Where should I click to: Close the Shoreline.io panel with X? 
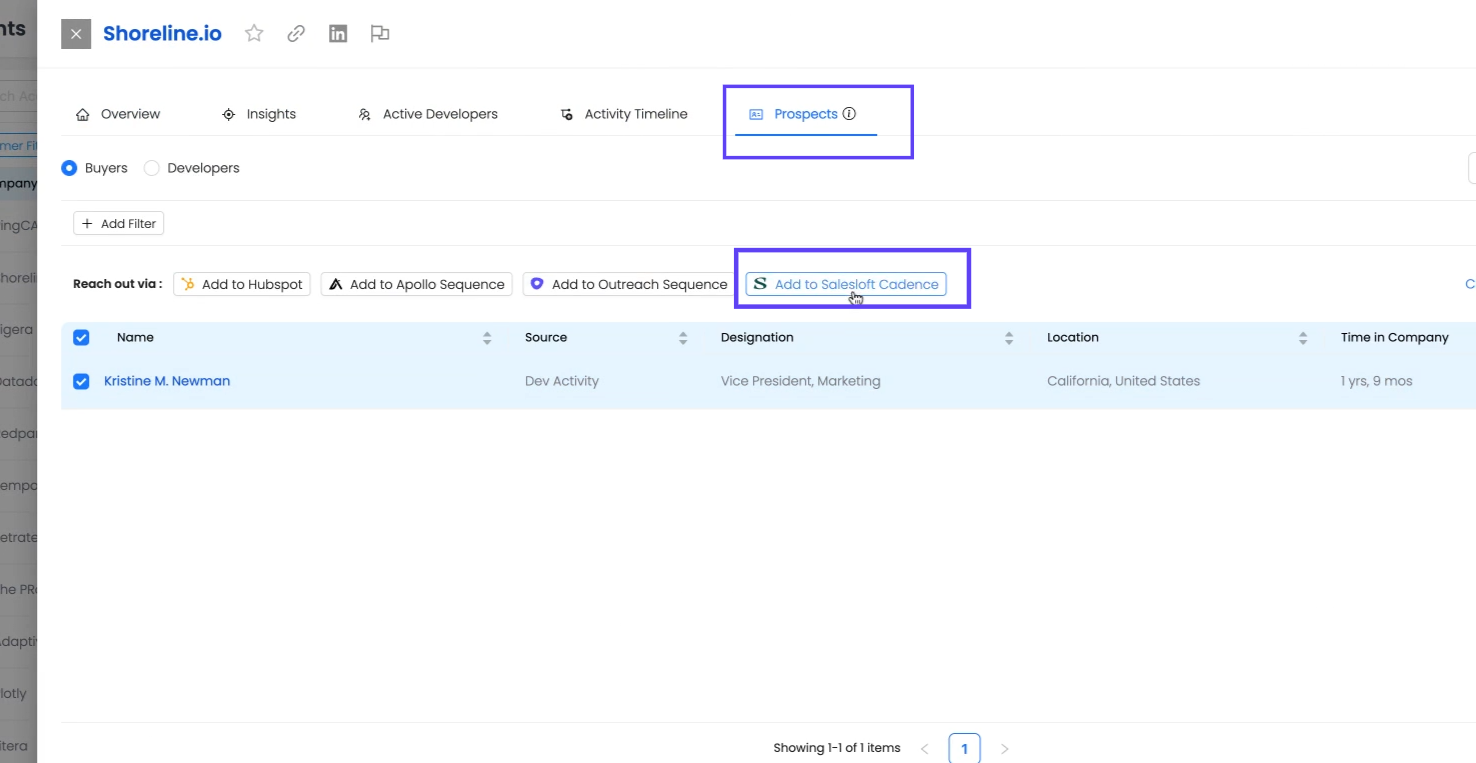(x=76, y=34)
